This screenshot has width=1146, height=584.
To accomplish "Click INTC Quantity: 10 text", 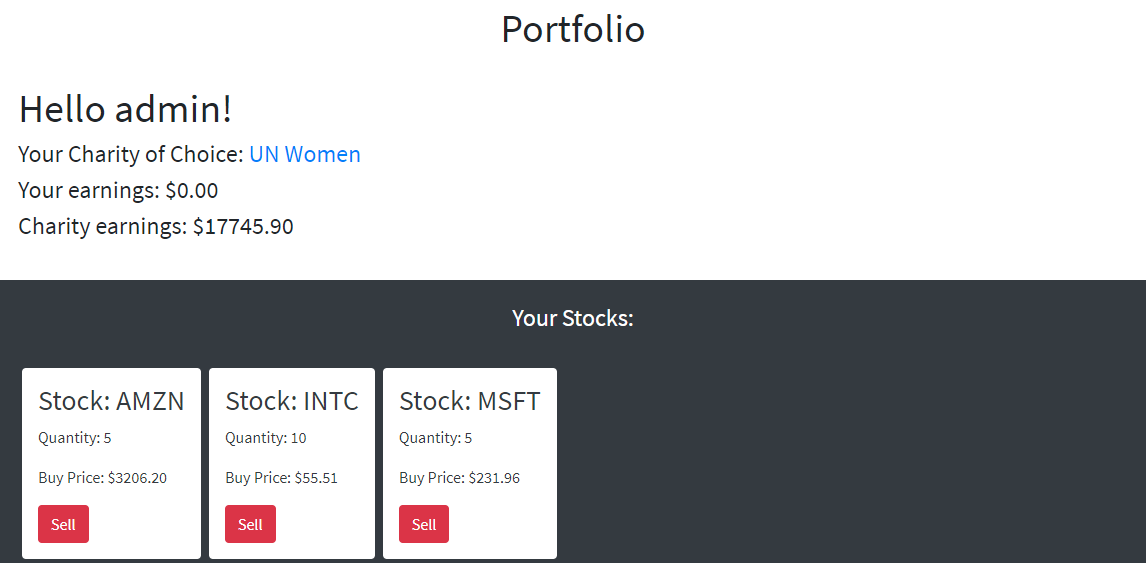I will click(266, 438).
